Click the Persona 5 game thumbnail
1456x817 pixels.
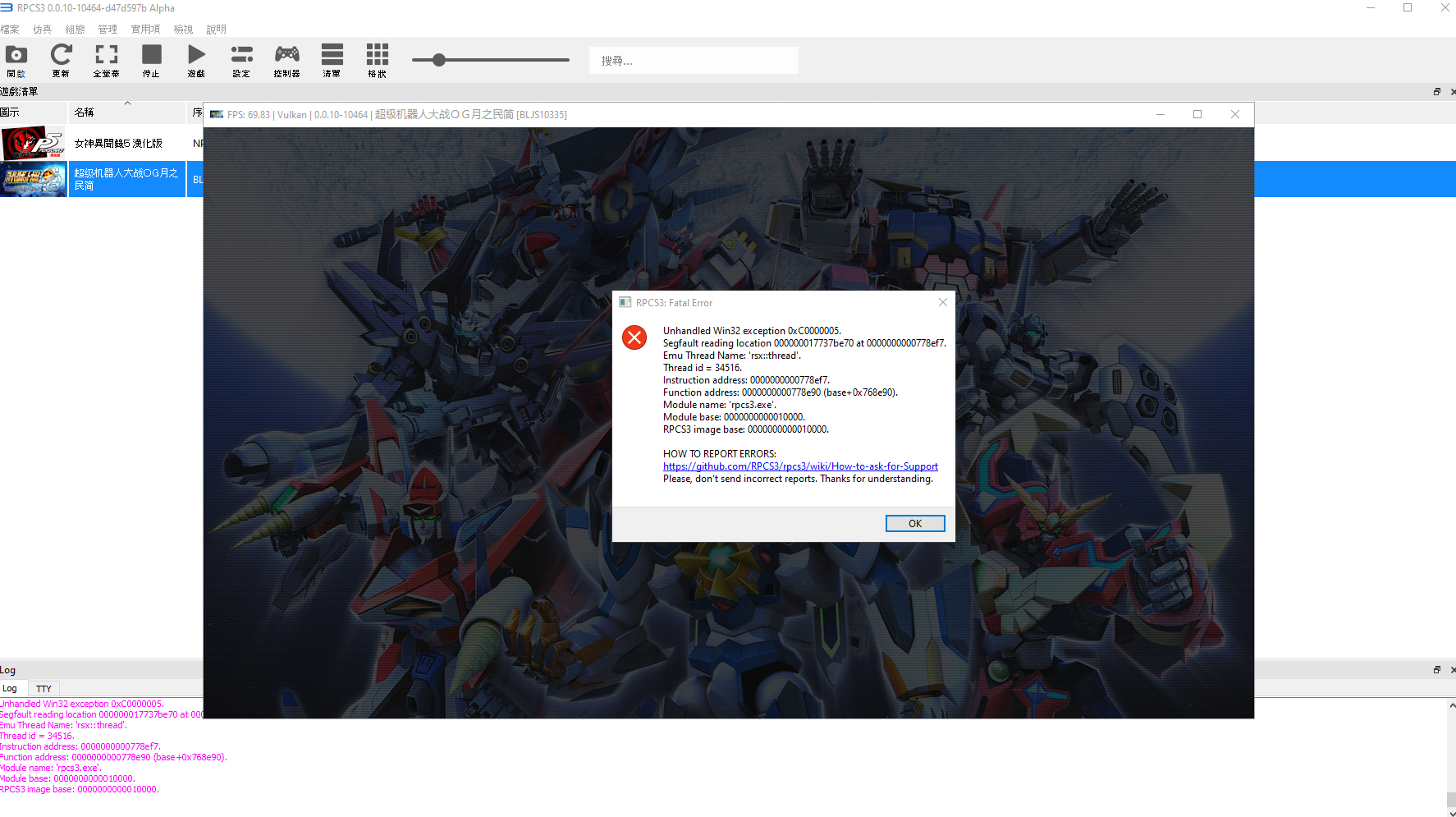click(34, 144)
